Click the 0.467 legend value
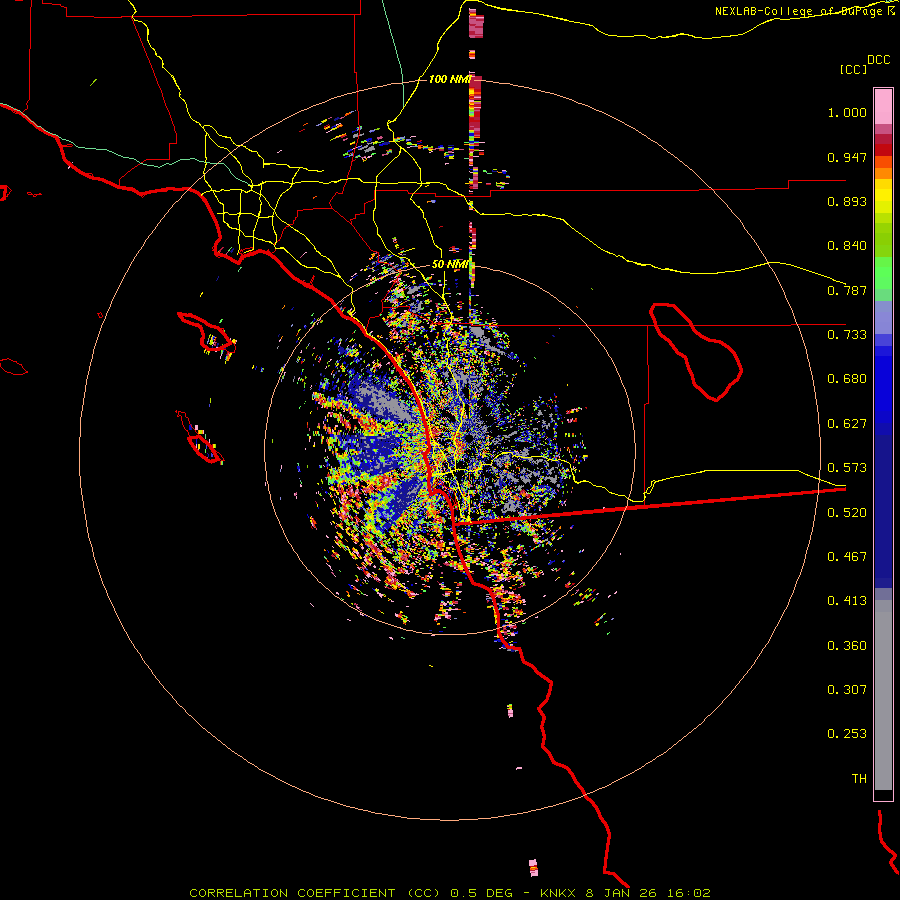This screenshot has width=900, height=900. (x=847, y=557)
